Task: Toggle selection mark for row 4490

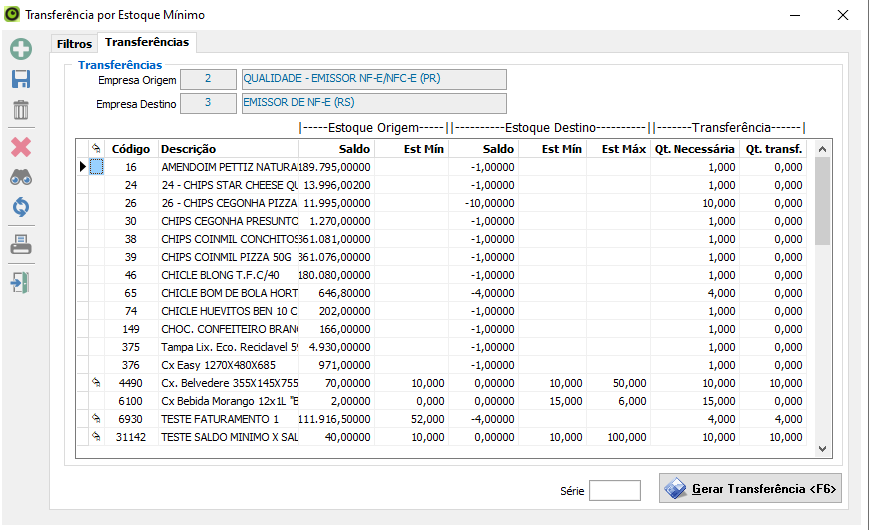Action: coord(97,383)
